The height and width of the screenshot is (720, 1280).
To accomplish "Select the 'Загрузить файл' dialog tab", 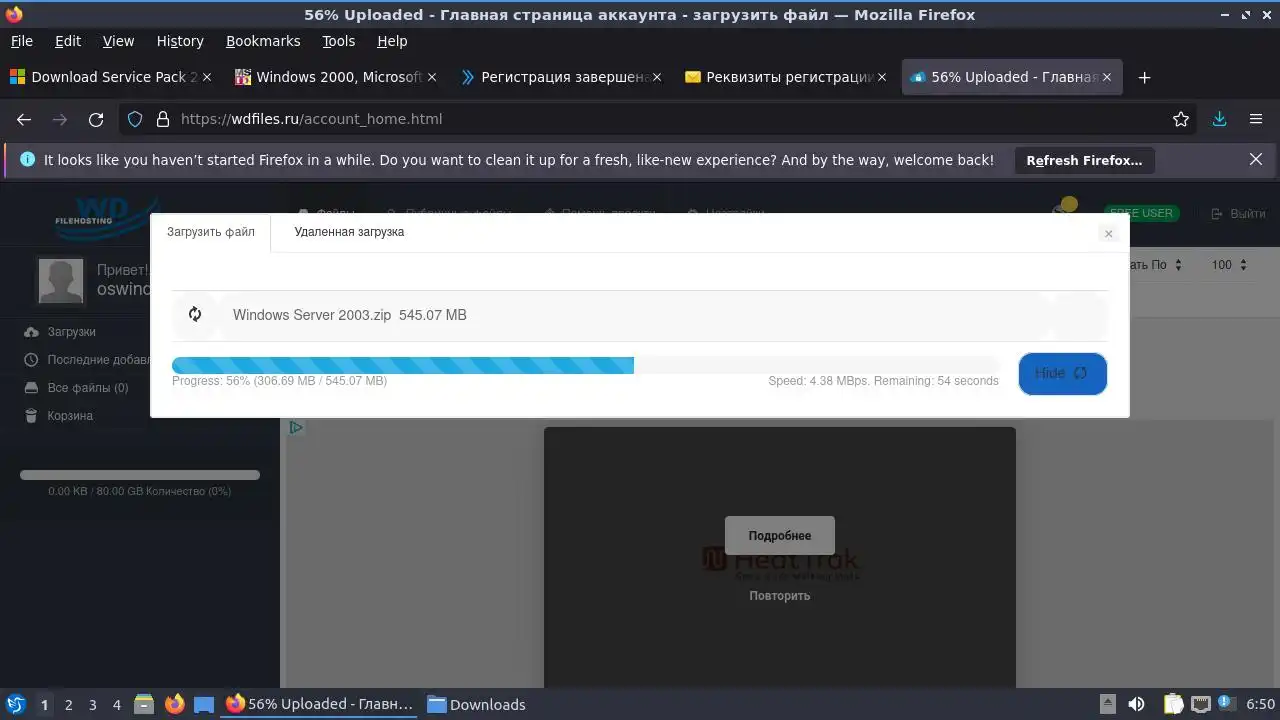I will [211, 232].
